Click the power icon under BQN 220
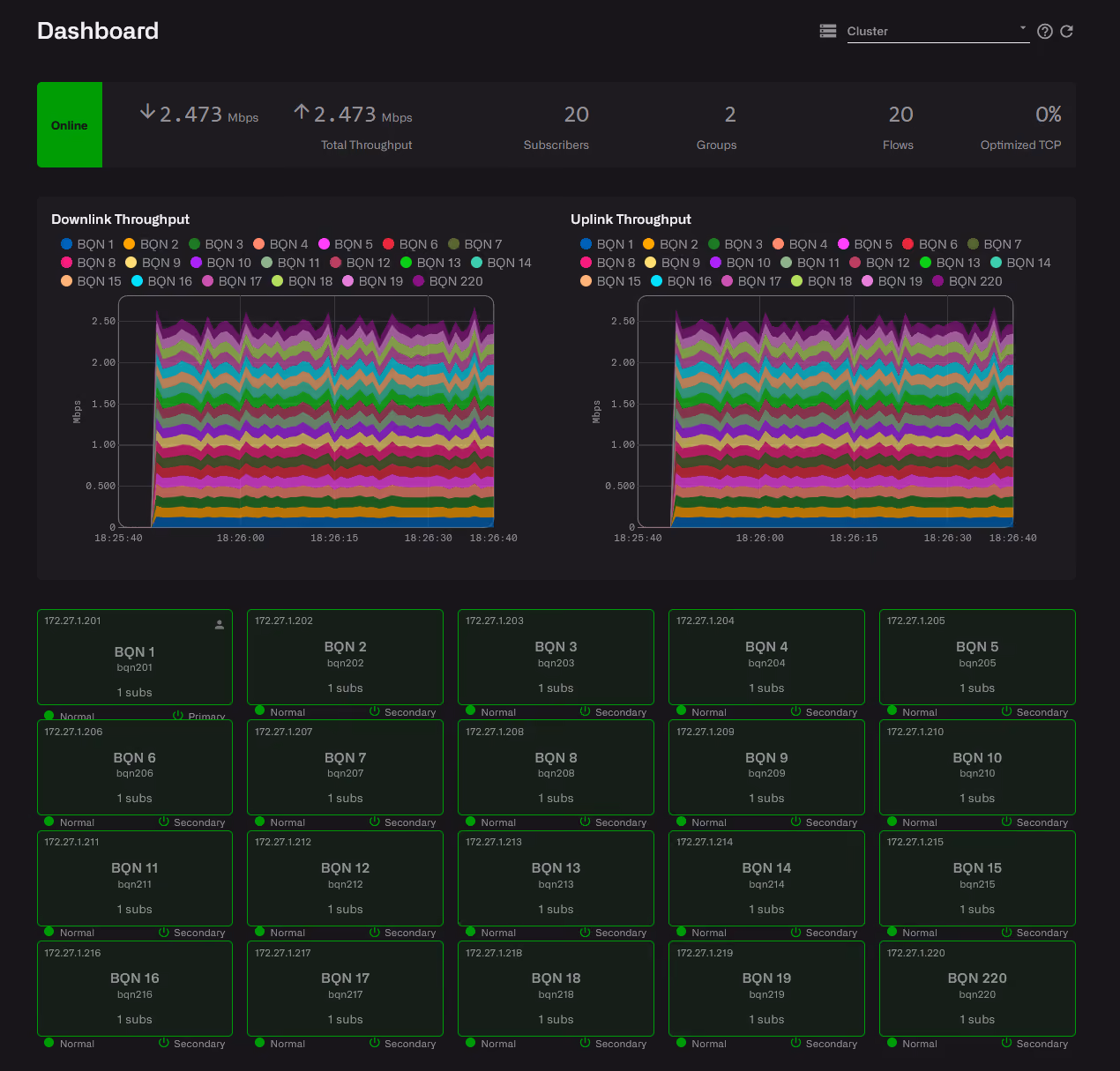1120x1071 pixels. click(x=1006, y=1043)
